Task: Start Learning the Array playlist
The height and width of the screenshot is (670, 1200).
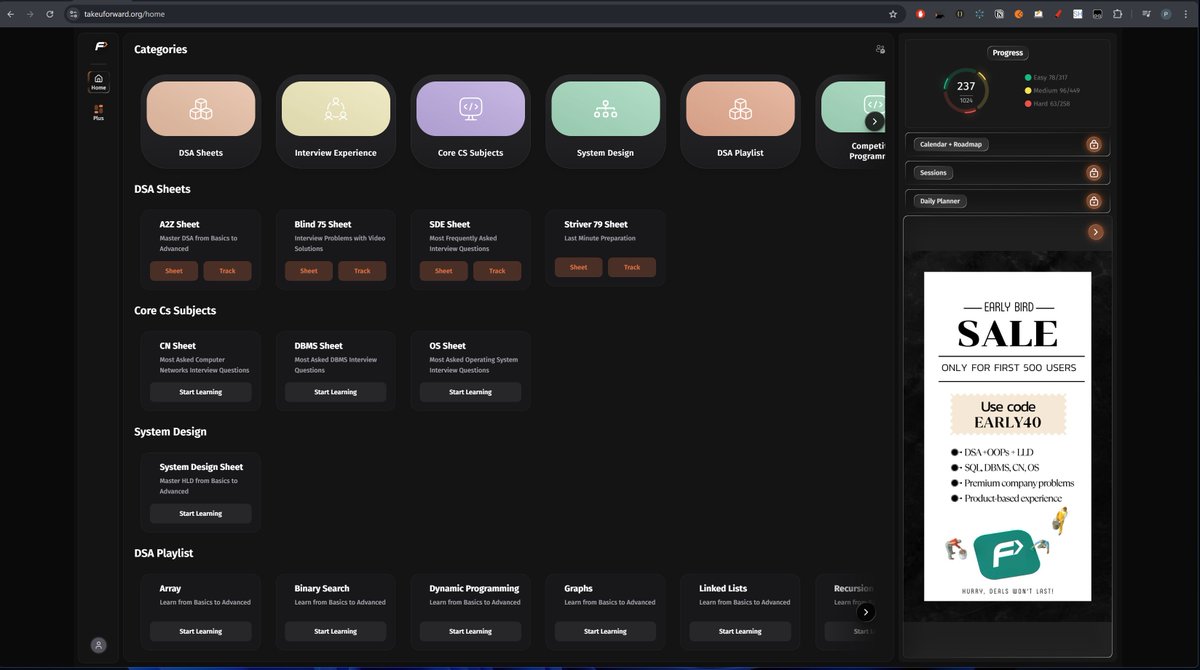Action: pyautogui.click(x=201, y=631)
